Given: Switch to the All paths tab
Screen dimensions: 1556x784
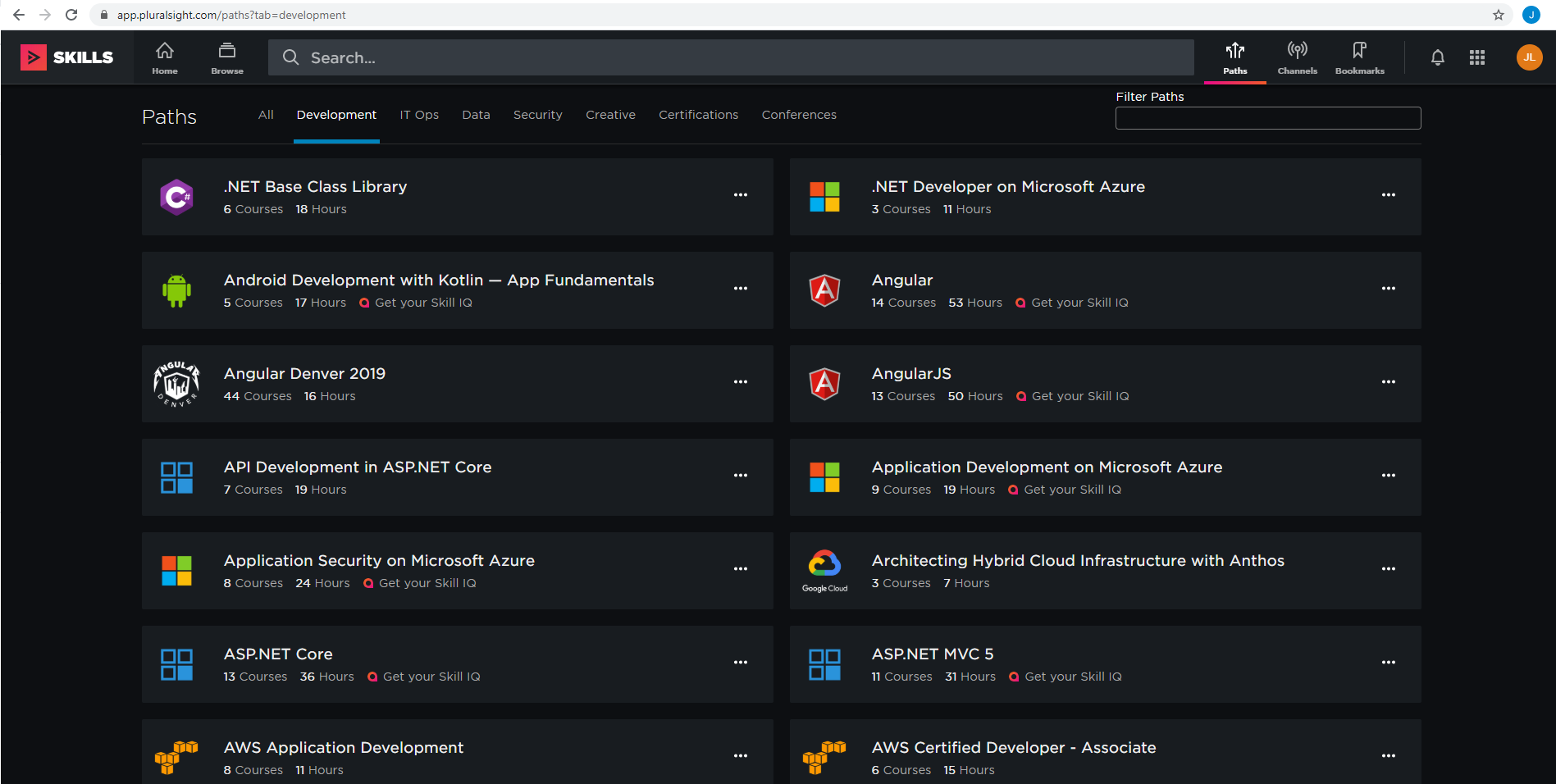Looking at the screenshot, I should [266, 115].
